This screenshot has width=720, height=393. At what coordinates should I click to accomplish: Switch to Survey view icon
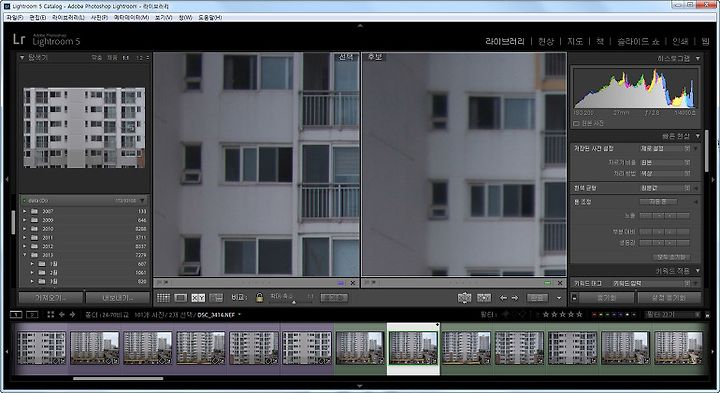click(x=216, y=298)
